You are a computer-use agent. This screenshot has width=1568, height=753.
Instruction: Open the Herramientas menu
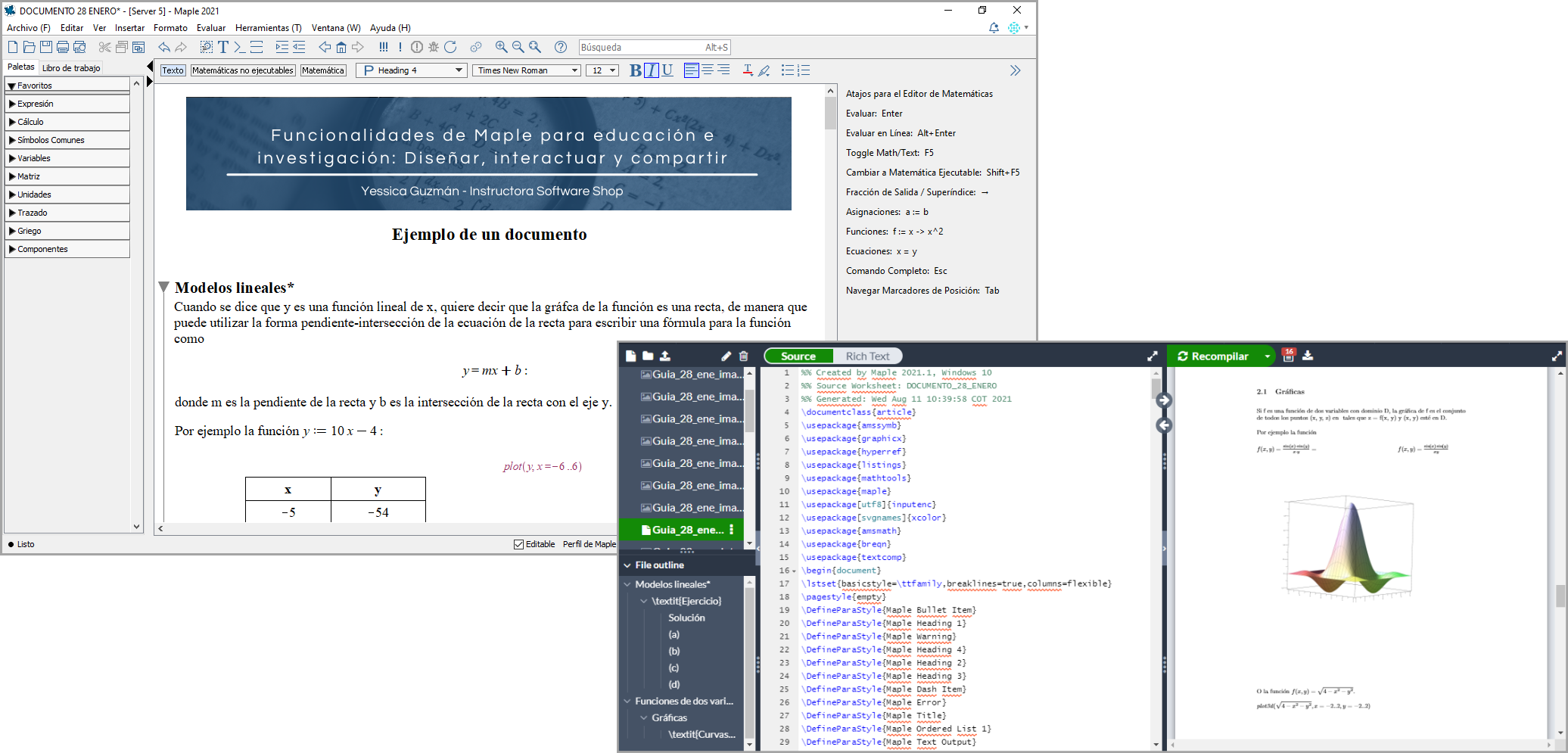268,28
